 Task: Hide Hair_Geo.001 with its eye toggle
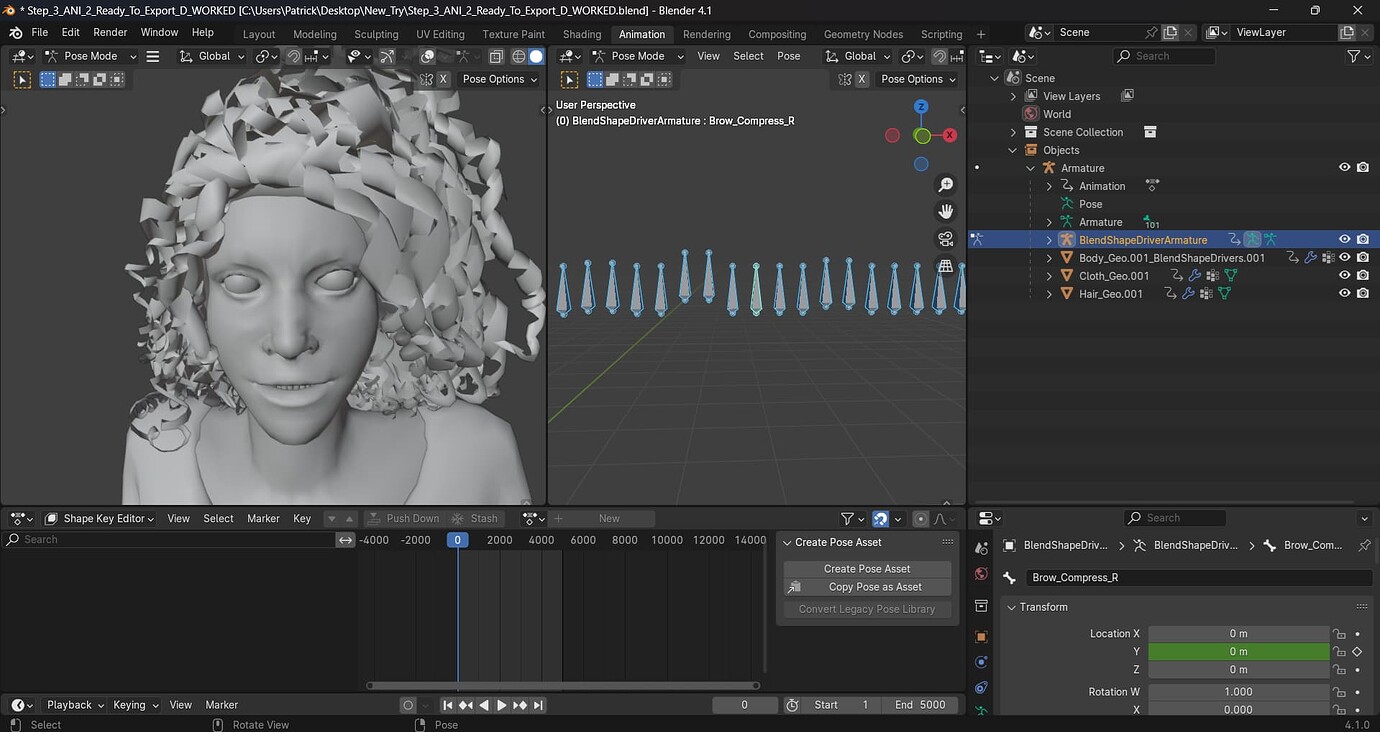point(1344,292)
